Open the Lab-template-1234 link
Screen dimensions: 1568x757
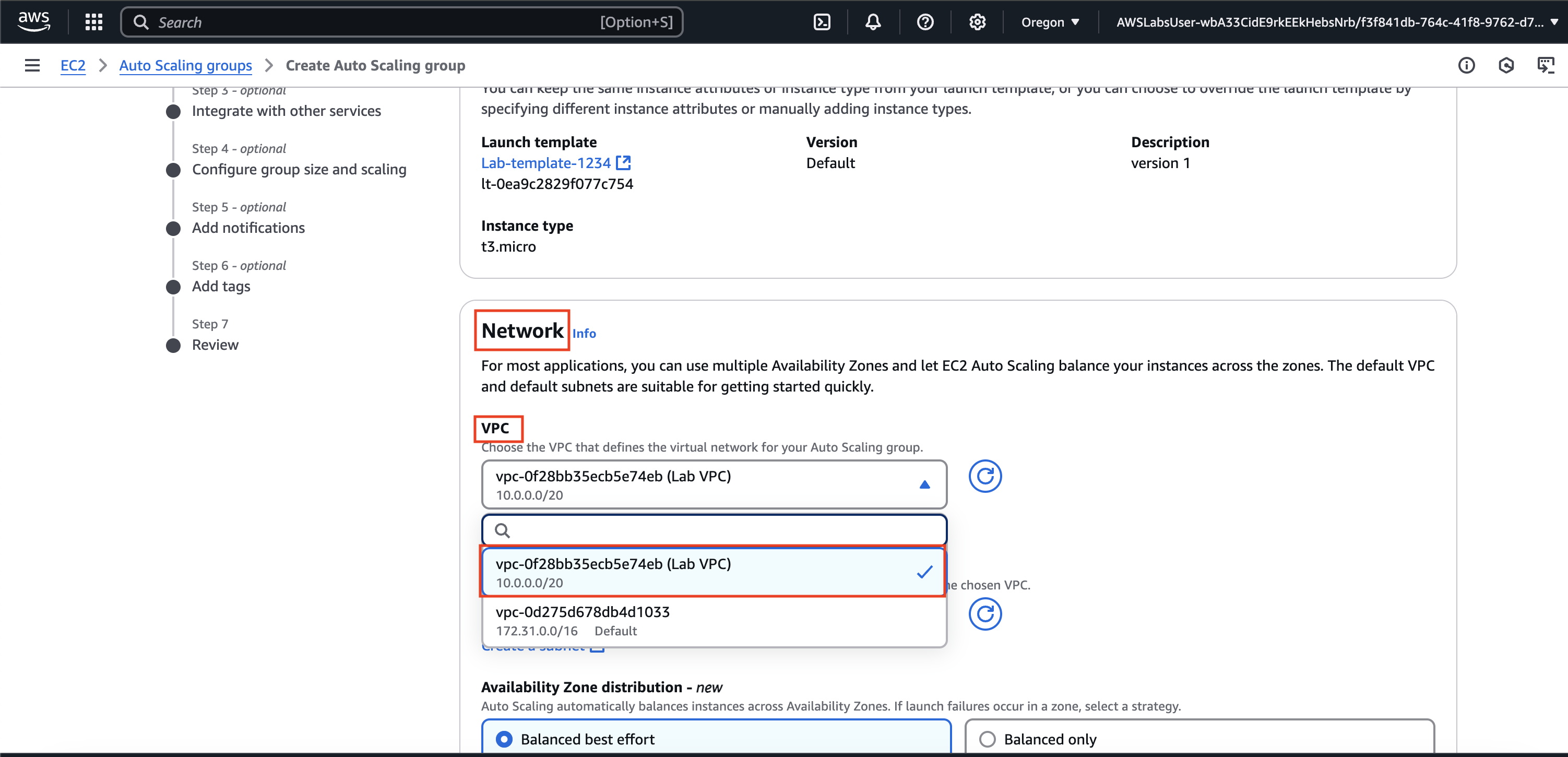[x=545, y=163]
